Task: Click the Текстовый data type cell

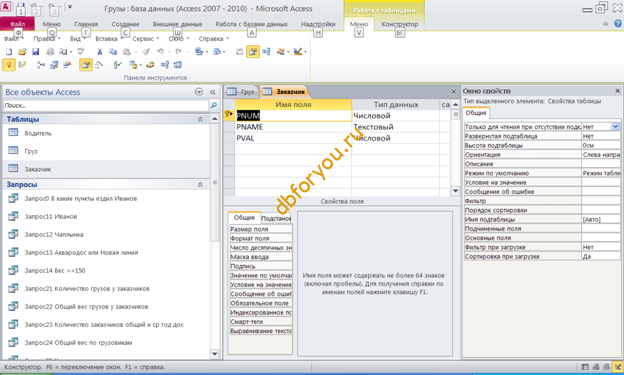Action: pyautogui.click(x=396, y=127)
